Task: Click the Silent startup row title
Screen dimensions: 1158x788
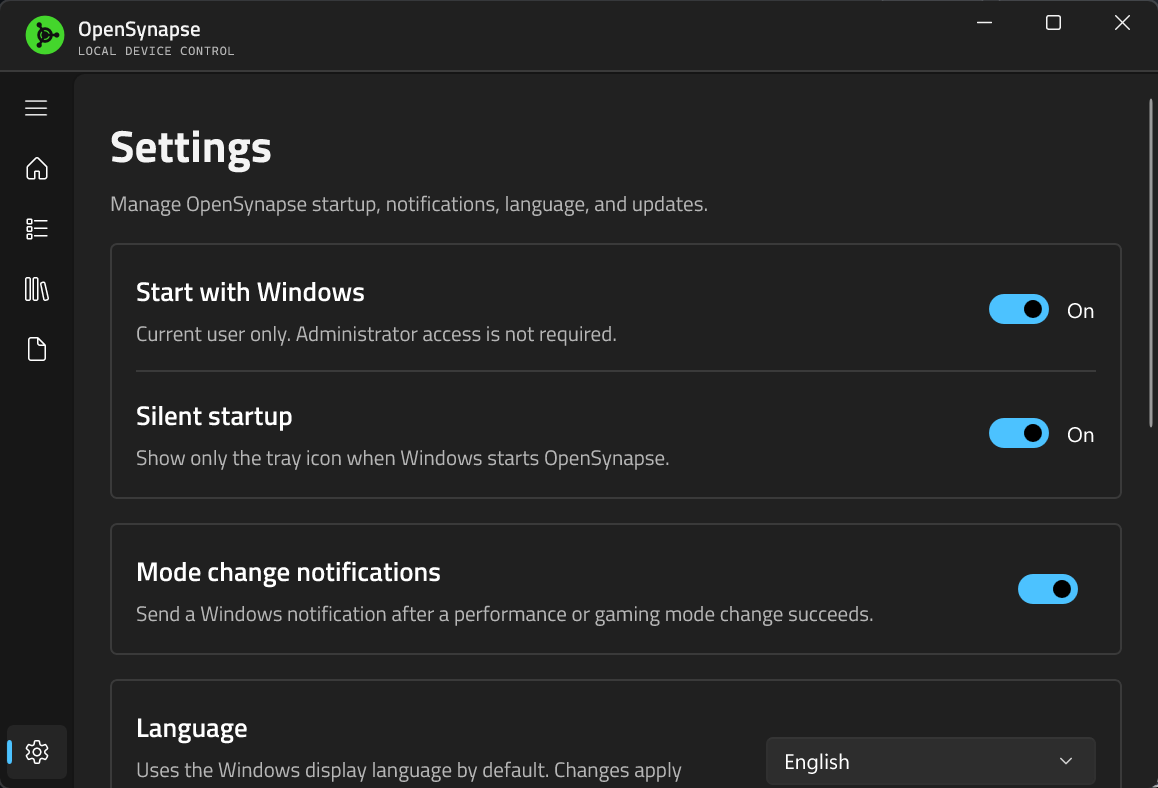Action: pyautogui.click(x=214, y=417)
